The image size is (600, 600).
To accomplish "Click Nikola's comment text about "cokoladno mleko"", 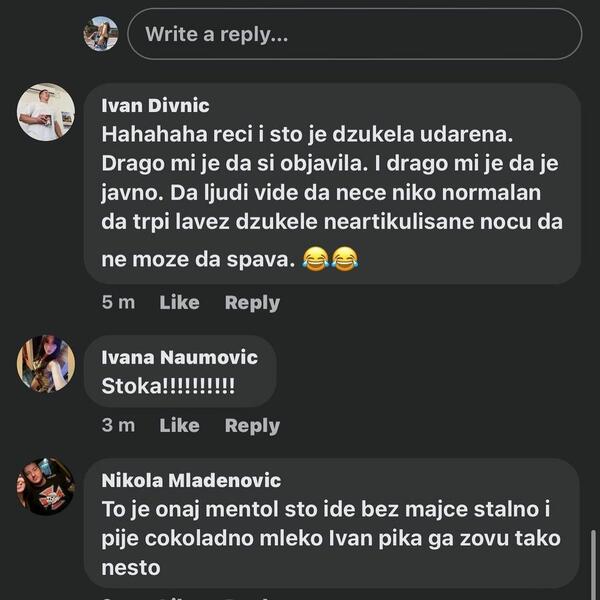I will coord(330,538).
